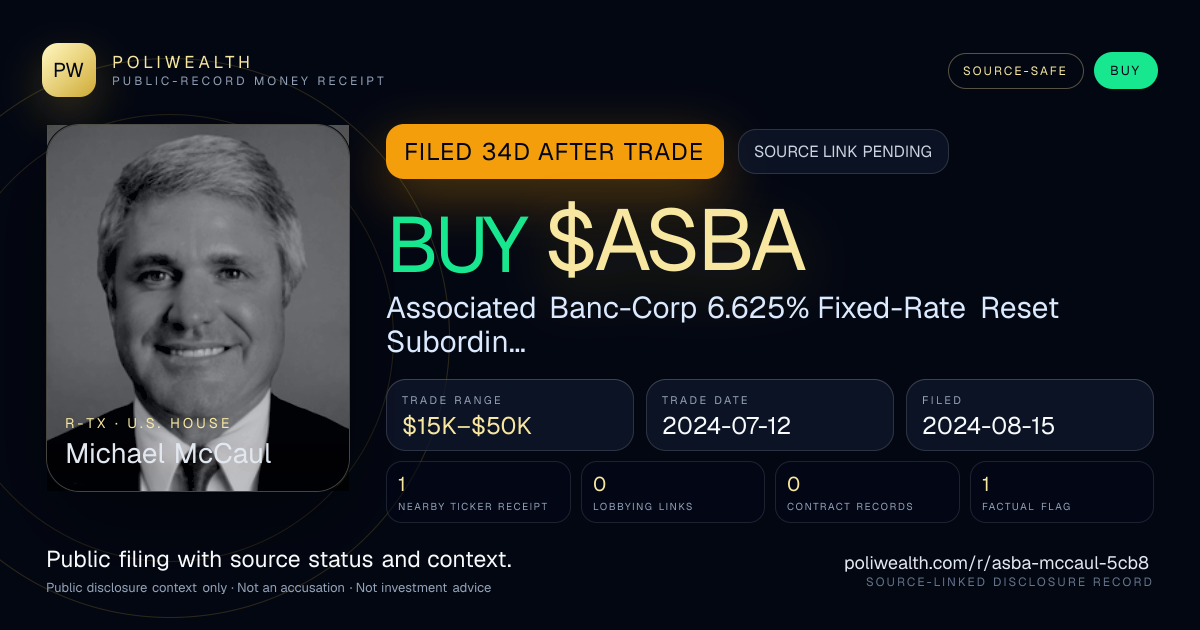The width and height of the screenshot is (1200, 630).
Task: Open the Lobbying Links stat box
Action: pos(673,492)
